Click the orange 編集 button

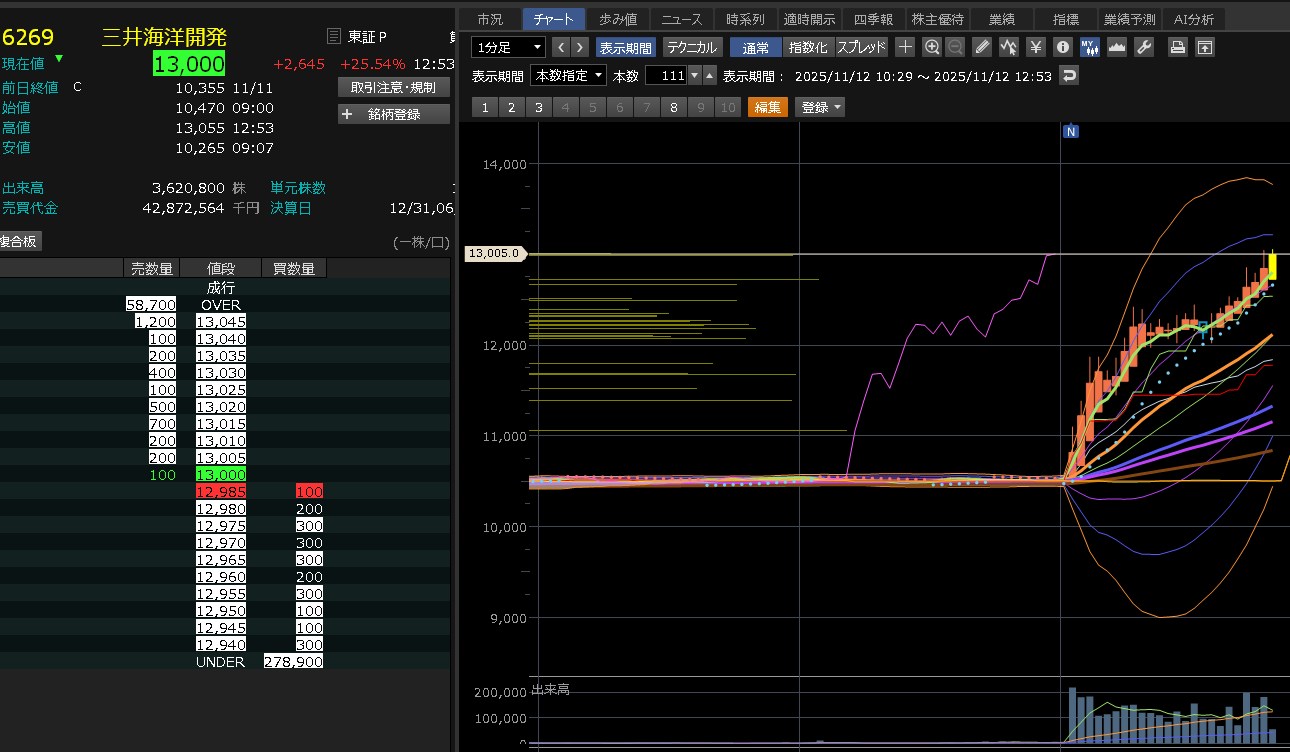click(767, 107)
